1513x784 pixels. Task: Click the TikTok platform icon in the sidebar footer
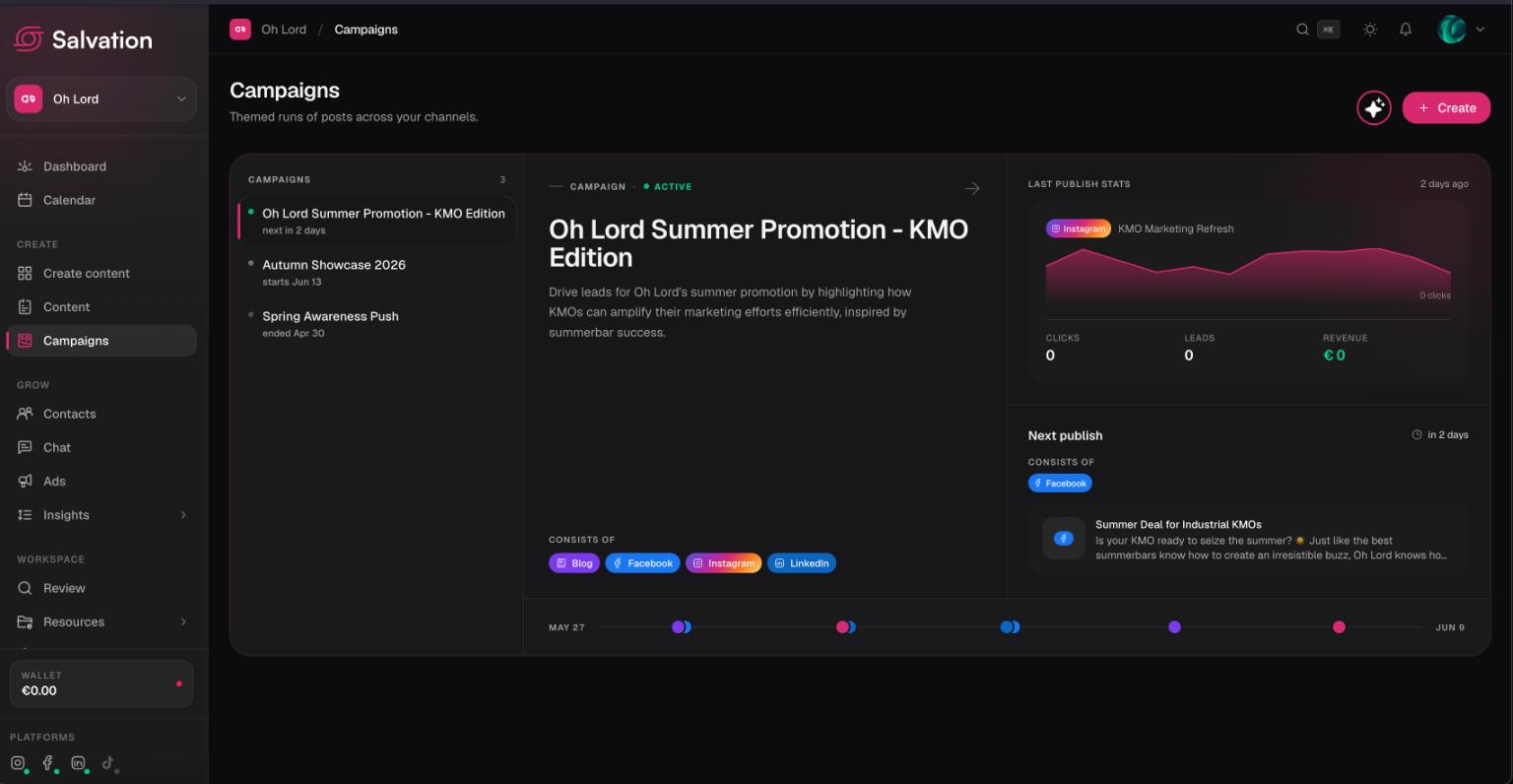point(107,762)
